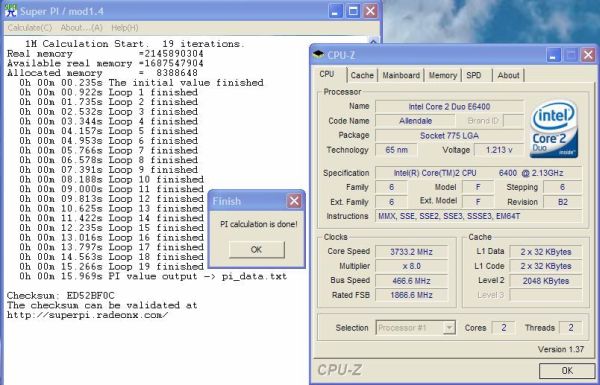This screenshot has width=600, height=385.
Task: Click the Core Speed value 3733.2 MHz
Action: tap(411, 252)
